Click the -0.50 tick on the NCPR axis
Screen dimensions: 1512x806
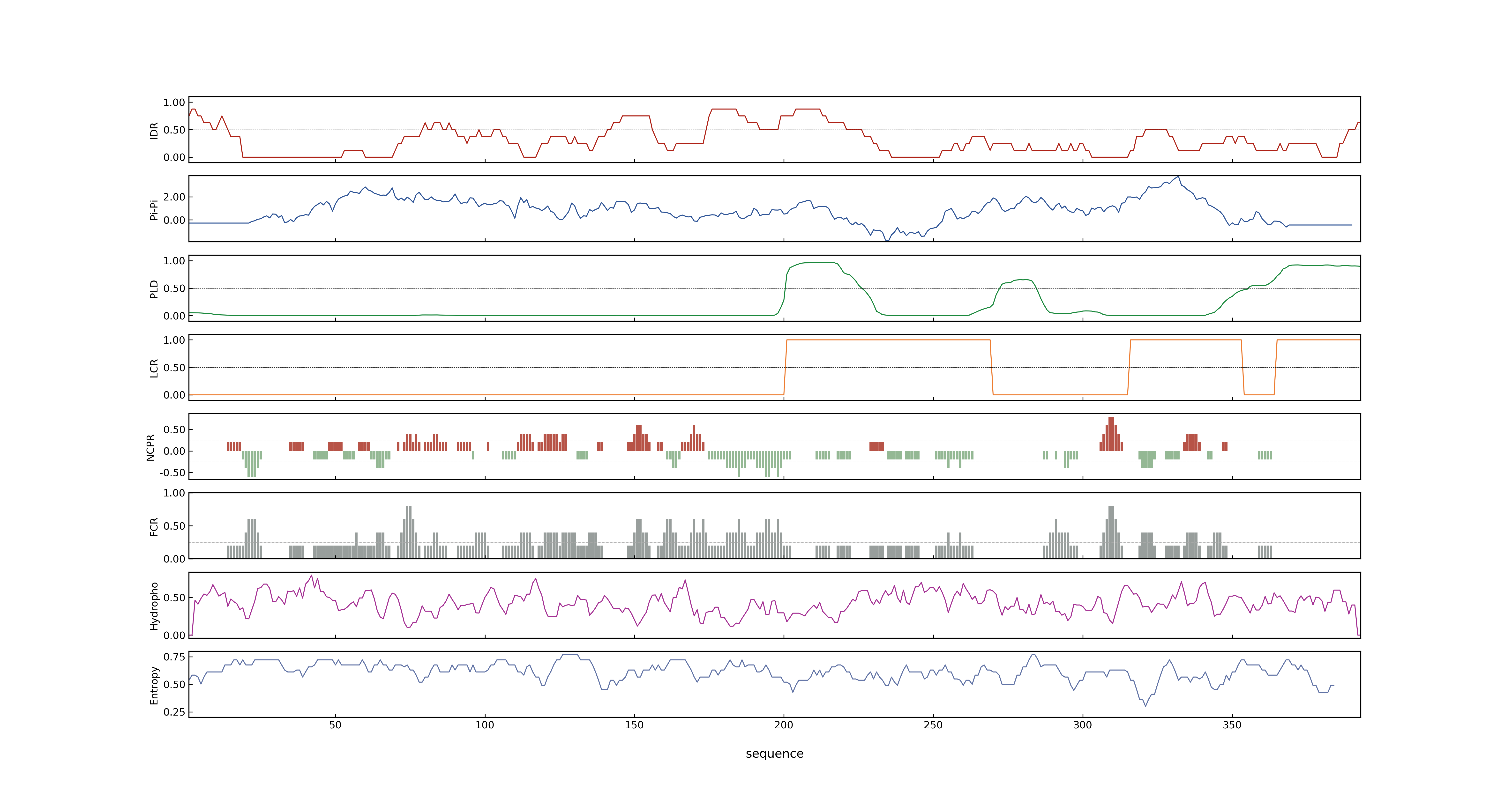[172, 473]
